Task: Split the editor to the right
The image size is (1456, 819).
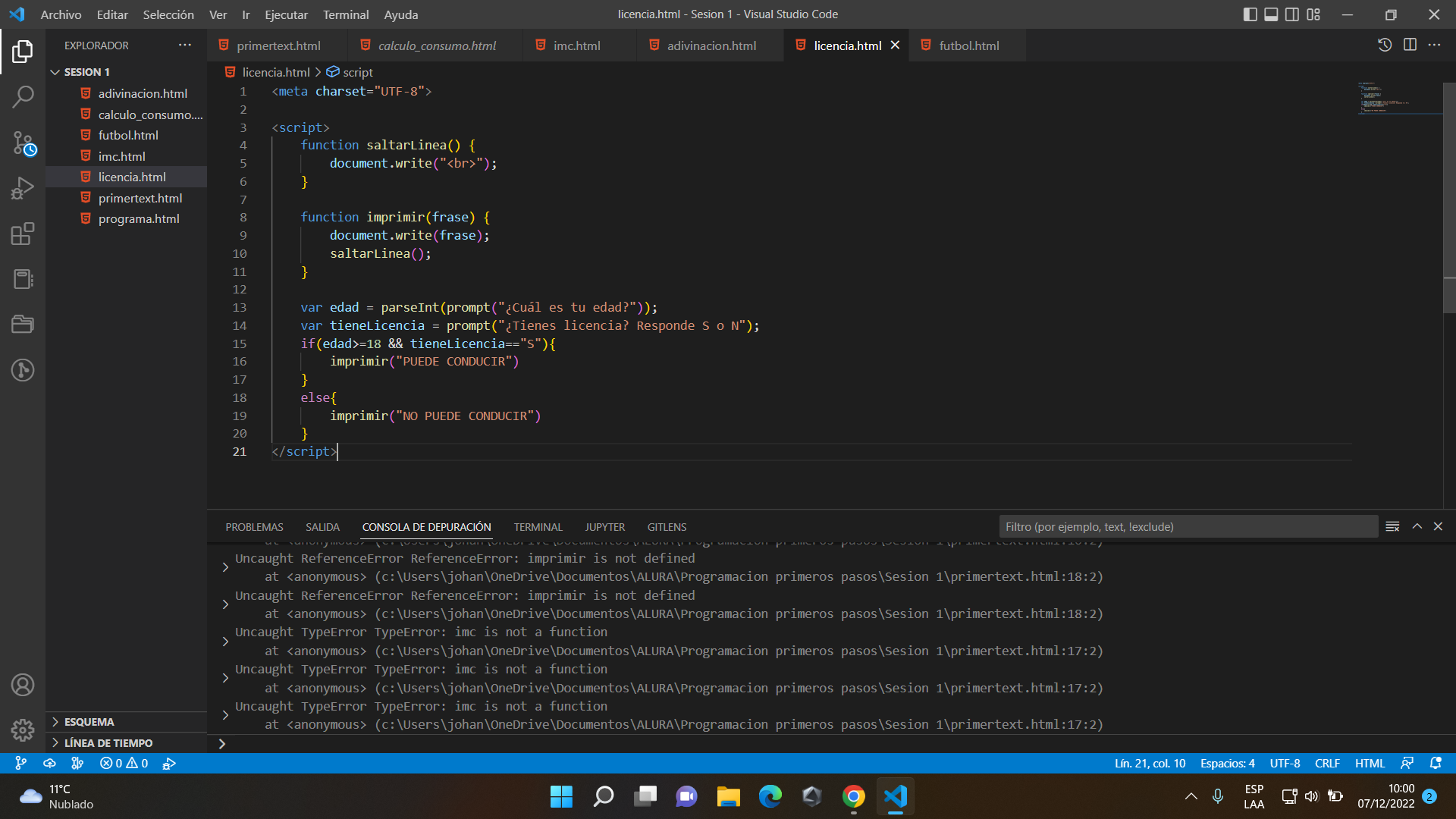Action: point(1410,45)
